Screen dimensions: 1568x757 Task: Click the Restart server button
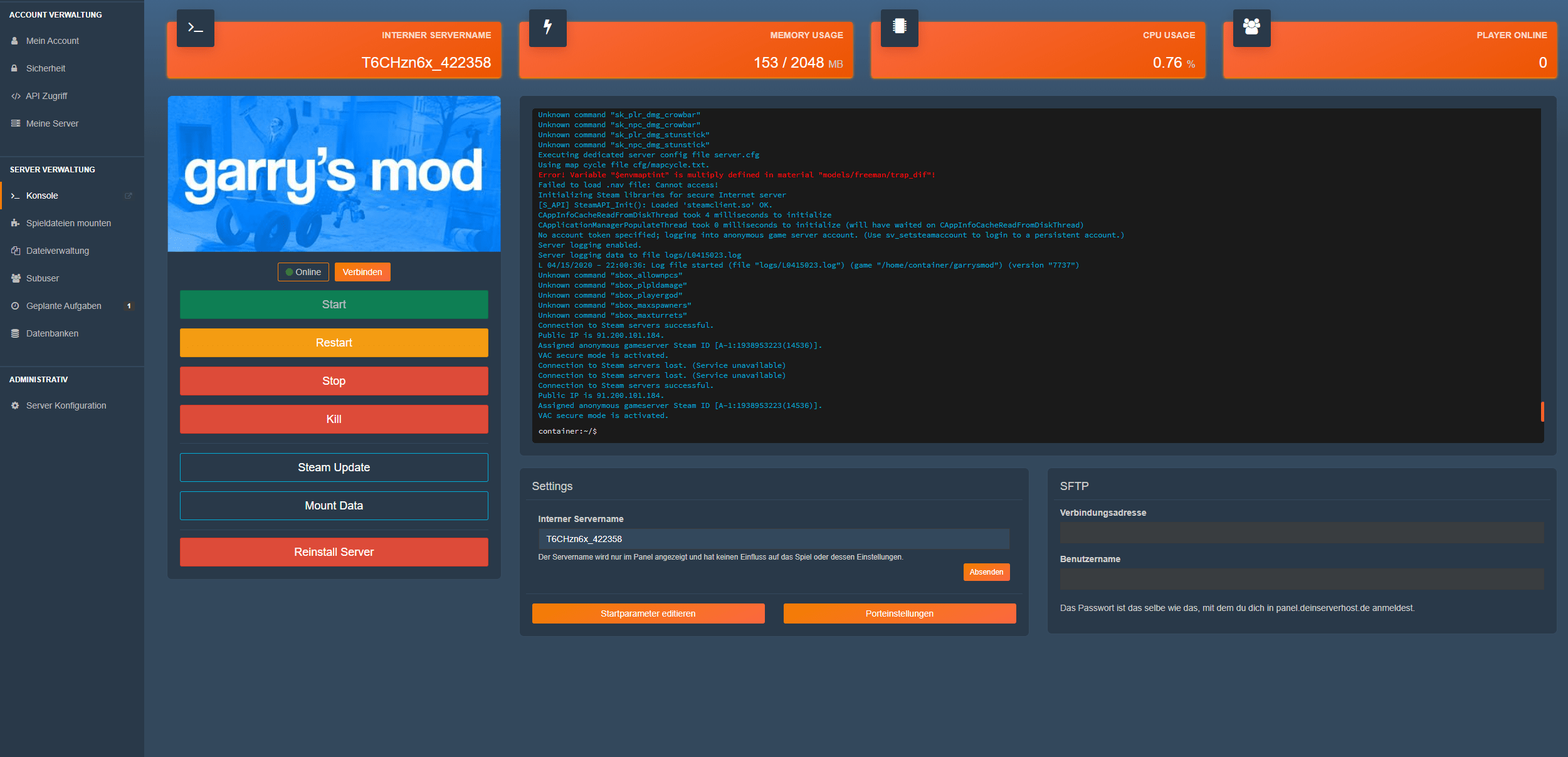coord(334,343)
